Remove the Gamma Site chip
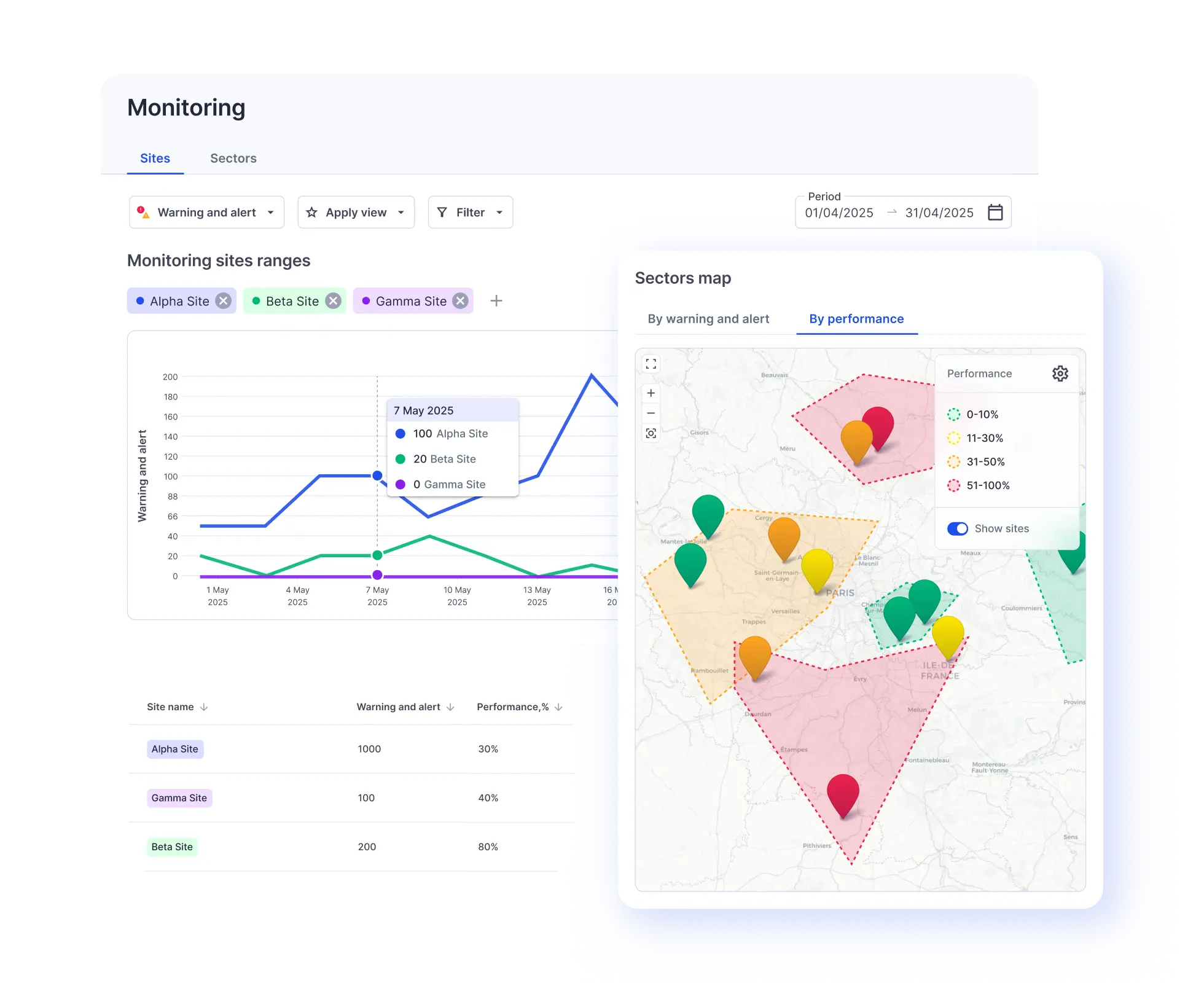The width and height of the screenshot is (1204, 983). click(x=459, y=300)
